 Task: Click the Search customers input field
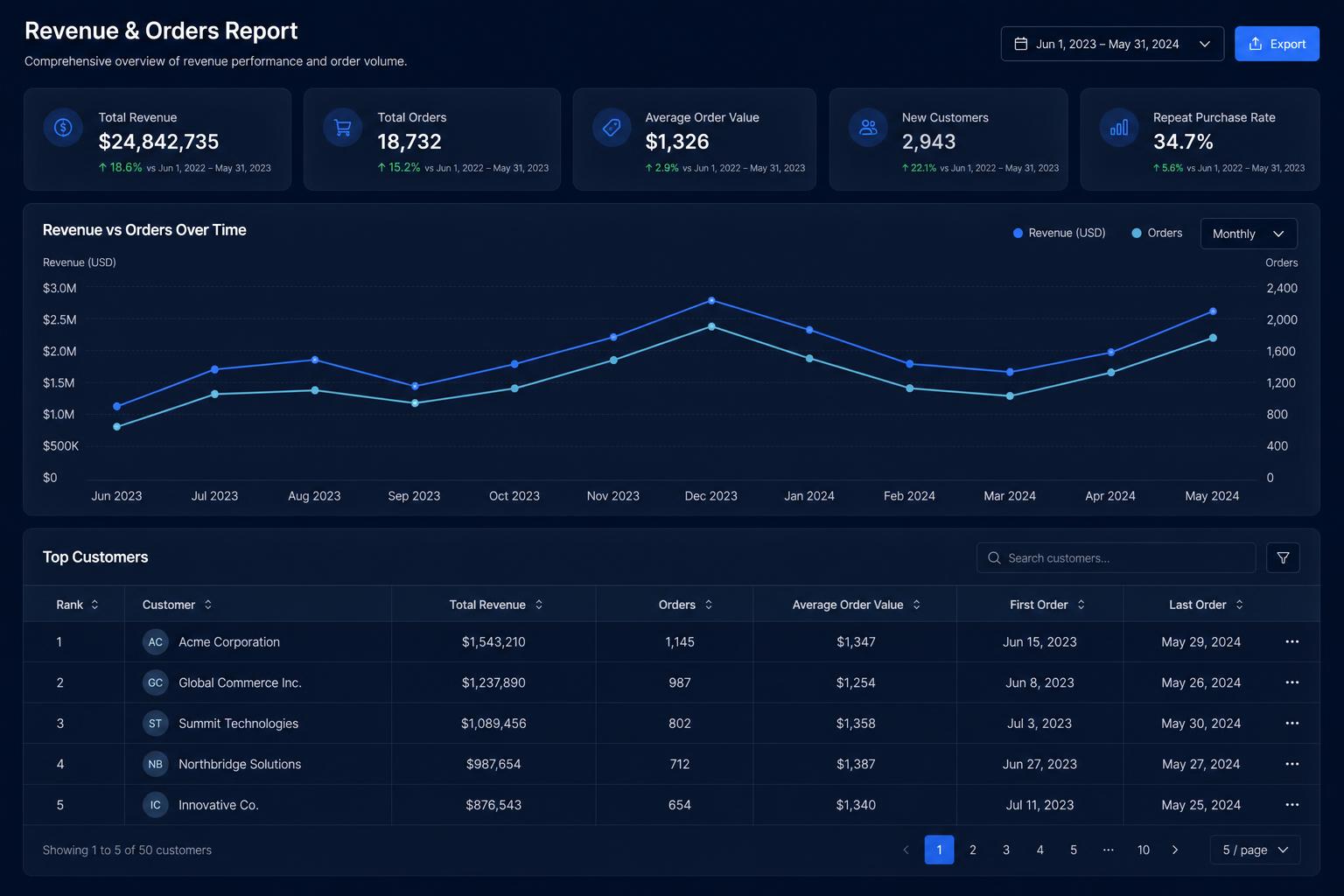(1116, 557)
